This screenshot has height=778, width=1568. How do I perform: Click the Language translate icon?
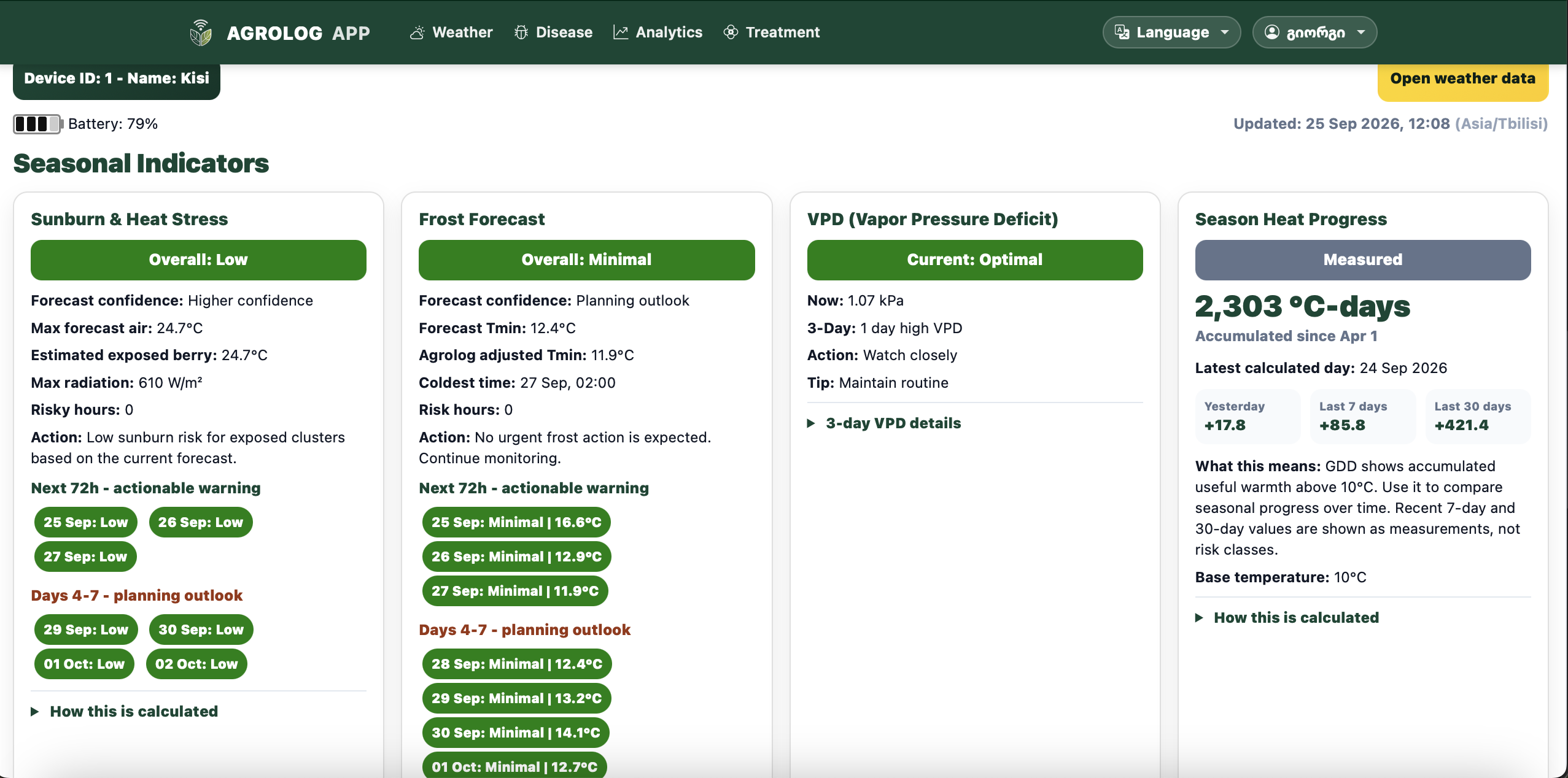coord(1122,33)
